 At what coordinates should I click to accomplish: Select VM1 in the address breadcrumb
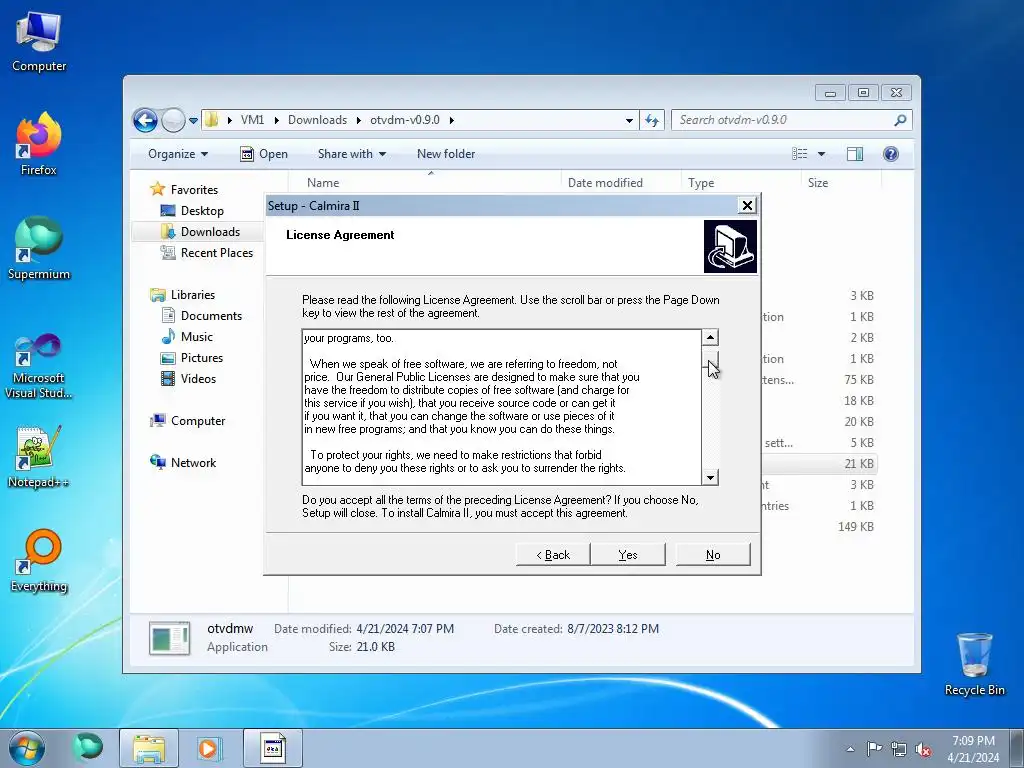[252, 120]
